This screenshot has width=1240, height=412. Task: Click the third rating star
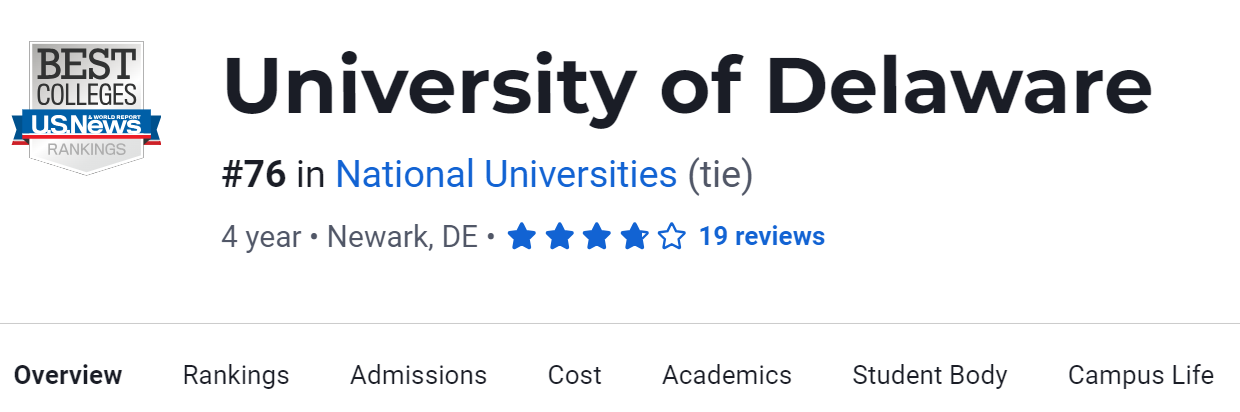(x=597, y=237)
